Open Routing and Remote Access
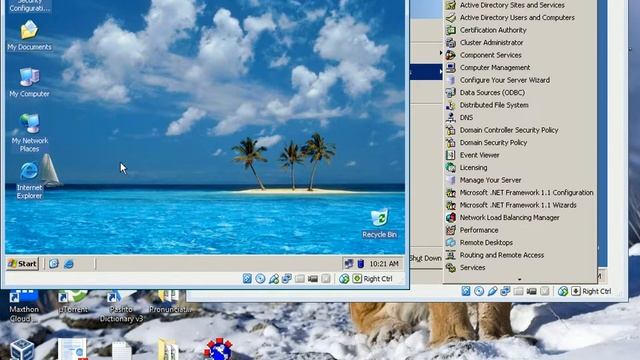 (520, 255)
